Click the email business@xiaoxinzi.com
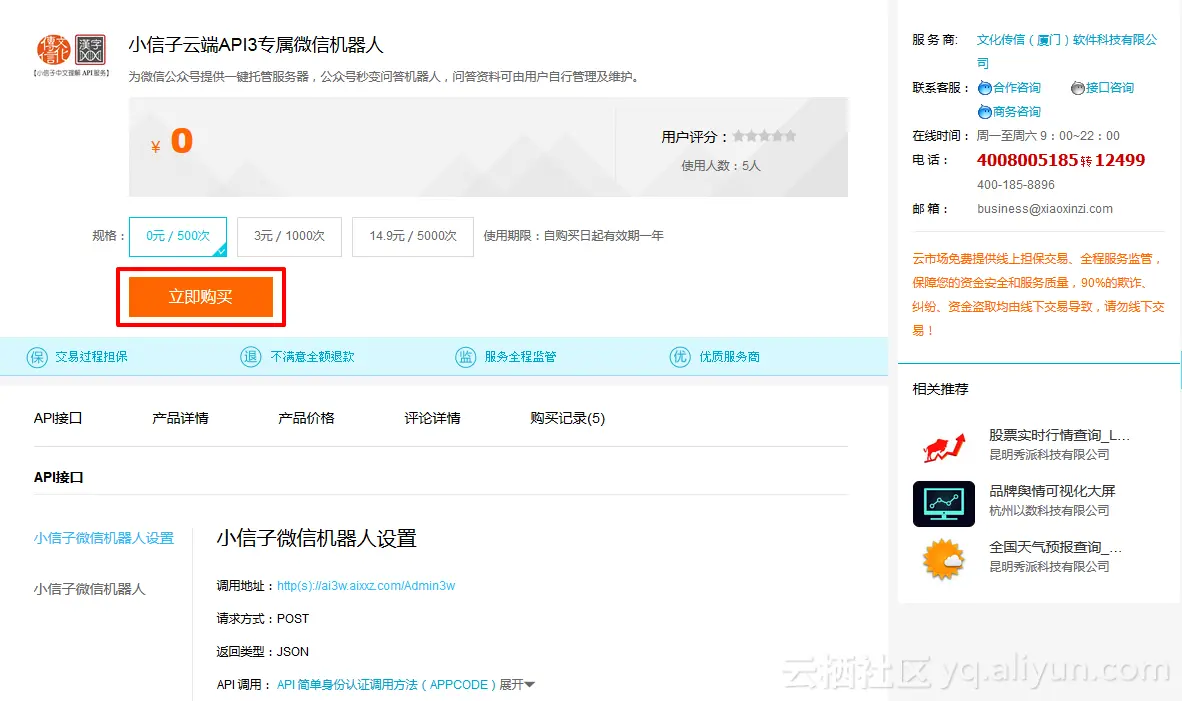This screenshot has width=1182, height=701. click(1045, 209)
